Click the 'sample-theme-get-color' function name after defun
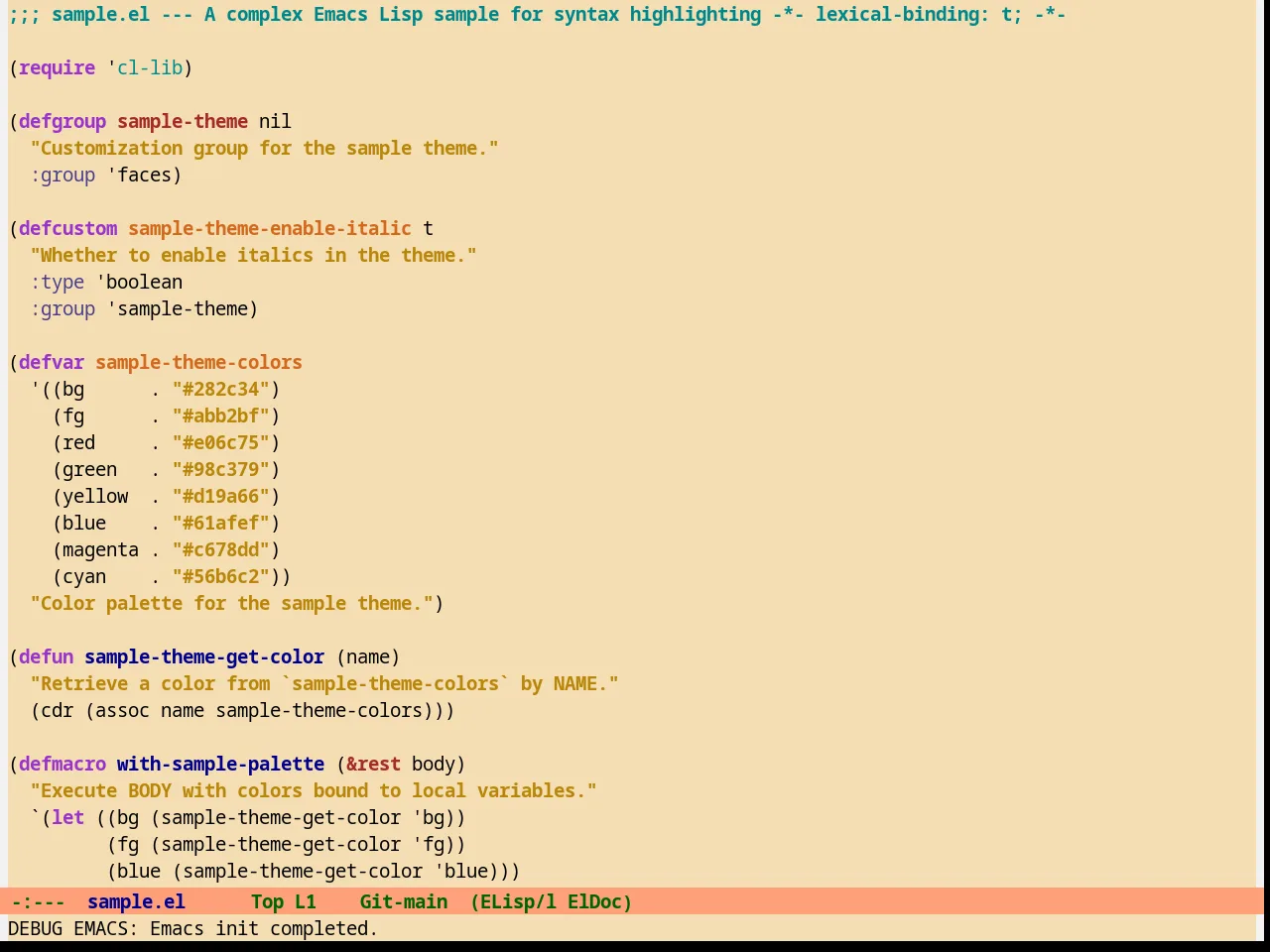This screenshot has height=952, width=1270. (204, 656)
